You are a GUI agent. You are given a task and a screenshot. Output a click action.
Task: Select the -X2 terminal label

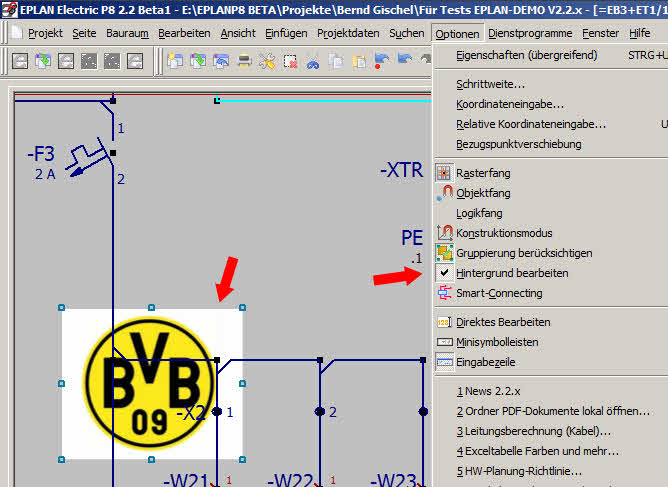(191, 412)
